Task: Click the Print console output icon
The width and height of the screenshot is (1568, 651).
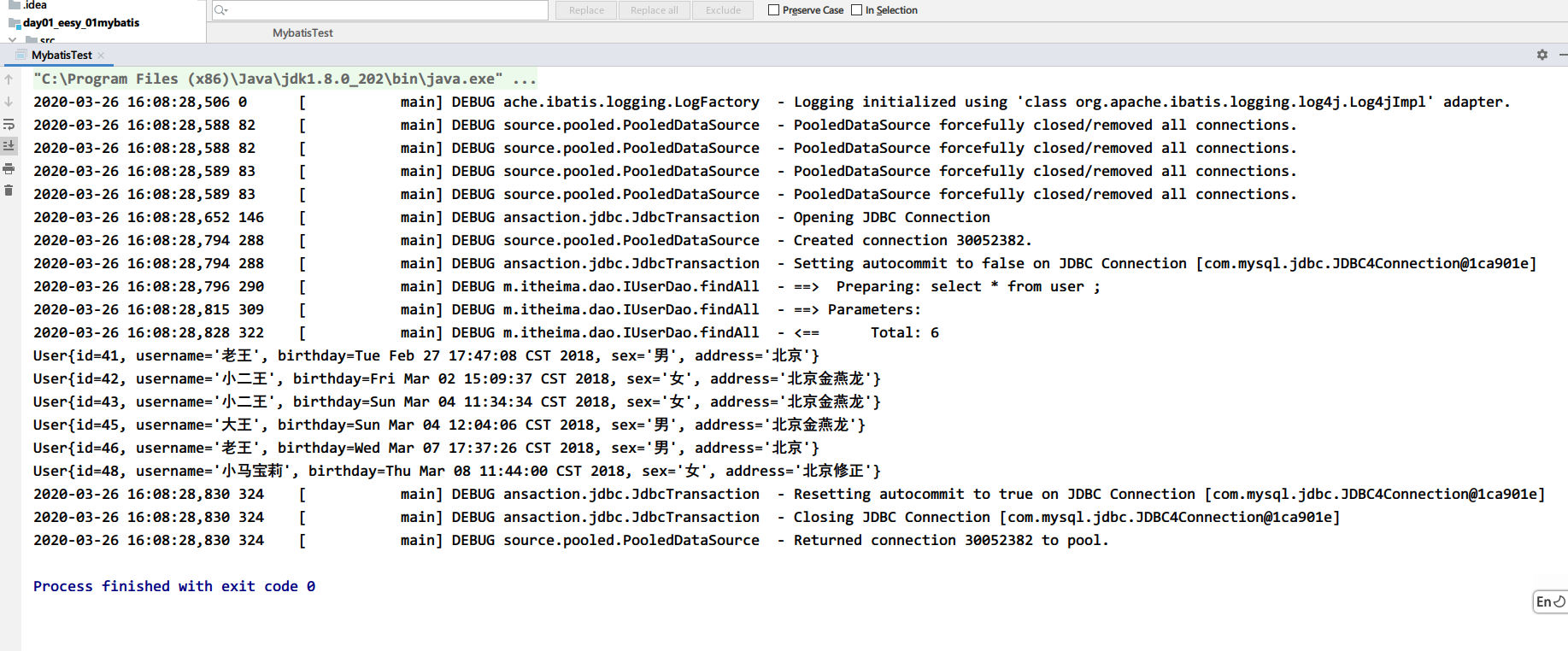Action: pyautogui.click(x=9, y=168)
